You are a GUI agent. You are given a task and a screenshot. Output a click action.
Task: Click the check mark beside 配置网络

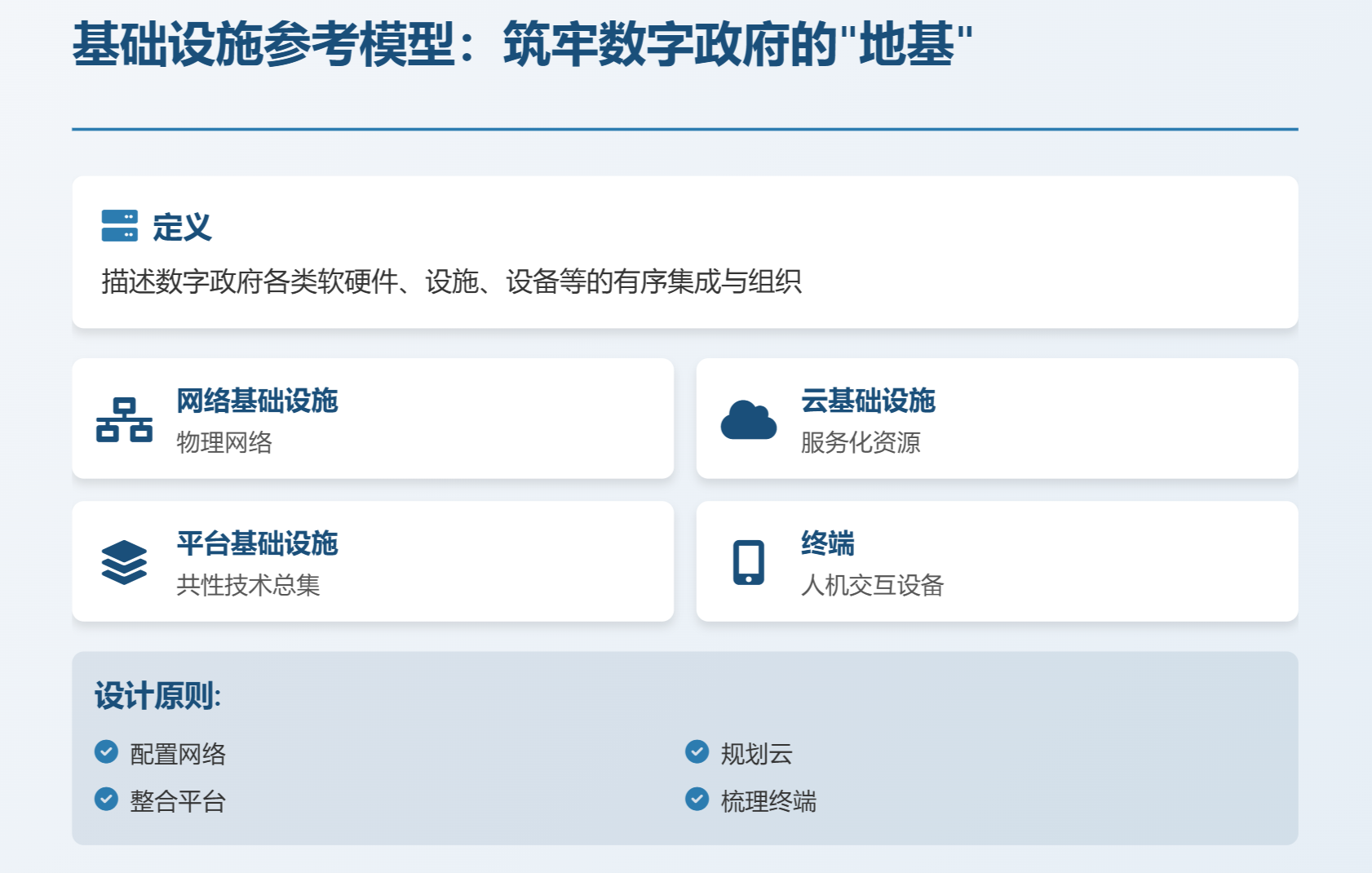click(106, 751)
